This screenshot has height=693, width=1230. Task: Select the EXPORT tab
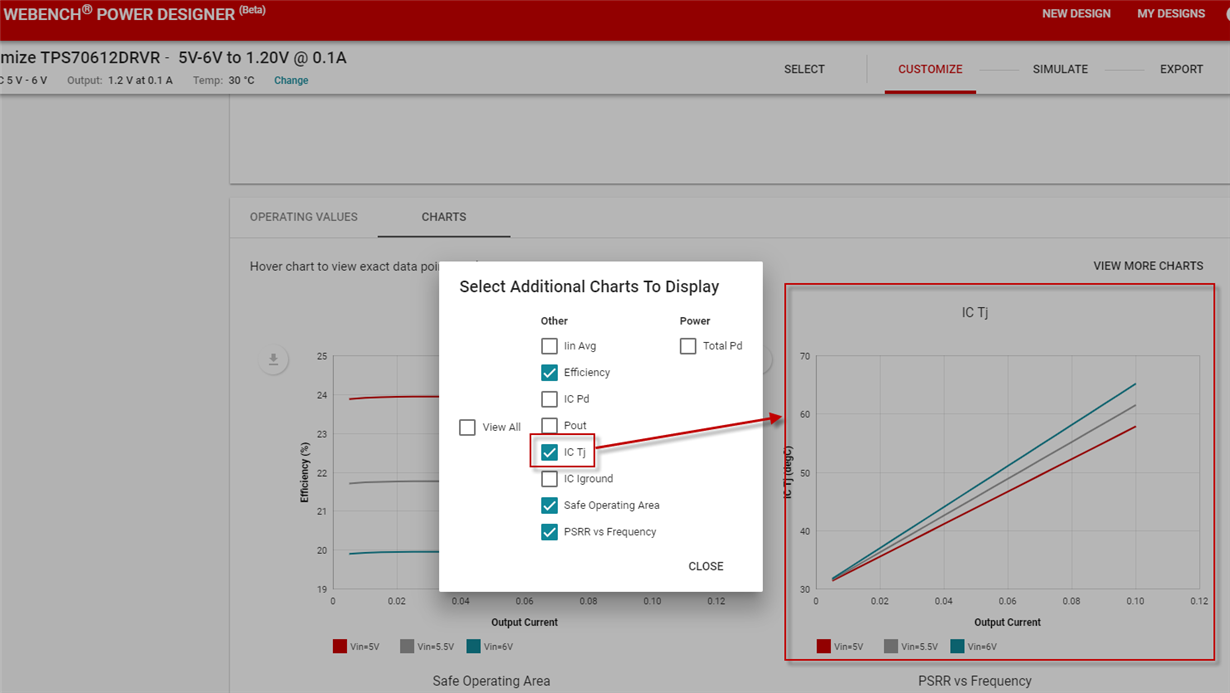[1181, 69]
